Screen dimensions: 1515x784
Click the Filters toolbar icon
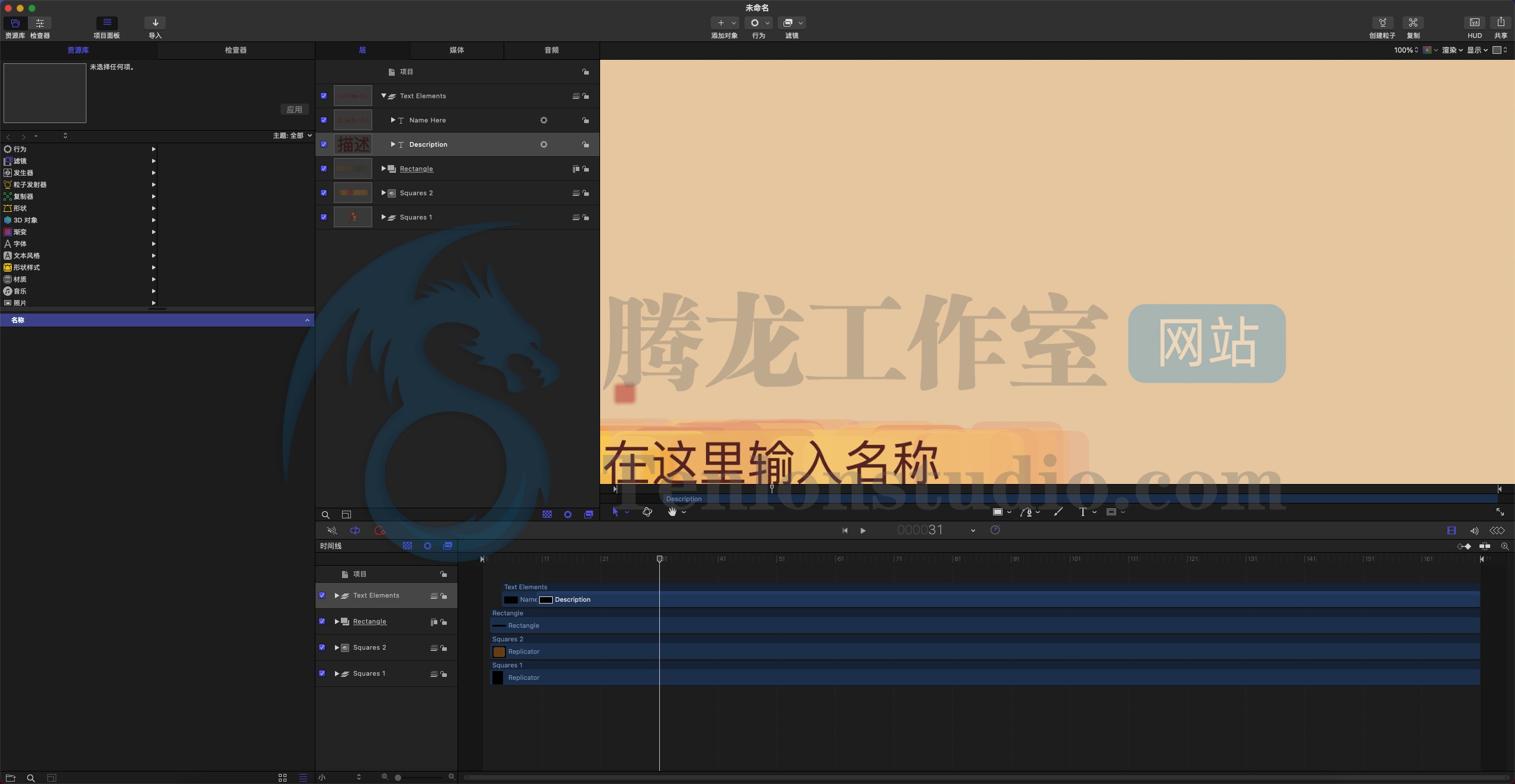788,23
